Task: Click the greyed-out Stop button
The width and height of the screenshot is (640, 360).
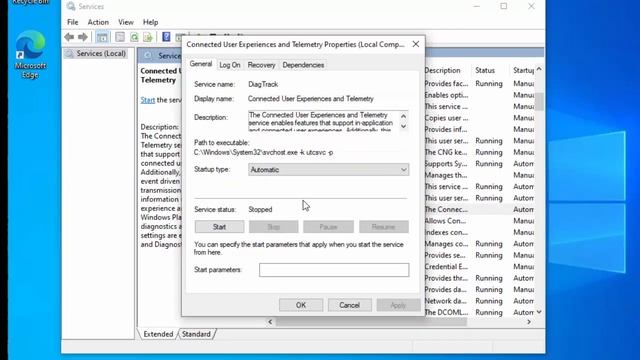Action: (x=273, y=227)
